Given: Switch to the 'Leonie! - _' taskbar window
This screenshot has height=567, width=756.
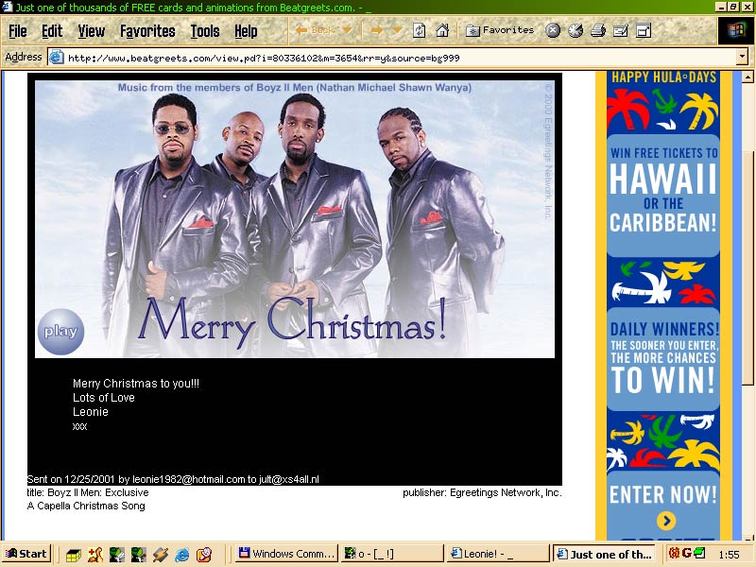Looking at the screenshot, I should [498, 554].
